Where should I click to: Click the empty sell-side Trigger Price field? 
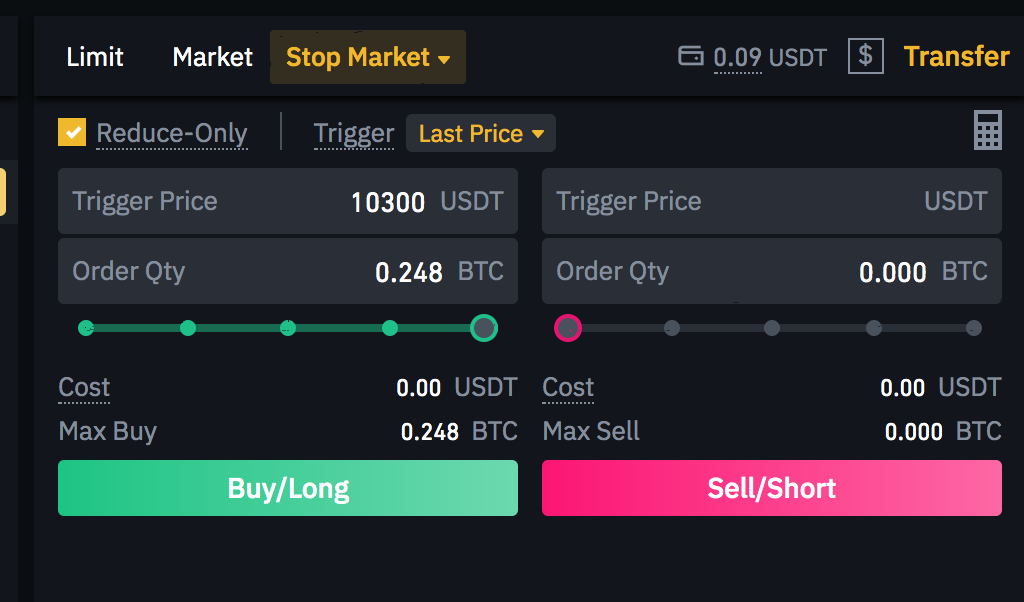point(772,201)
